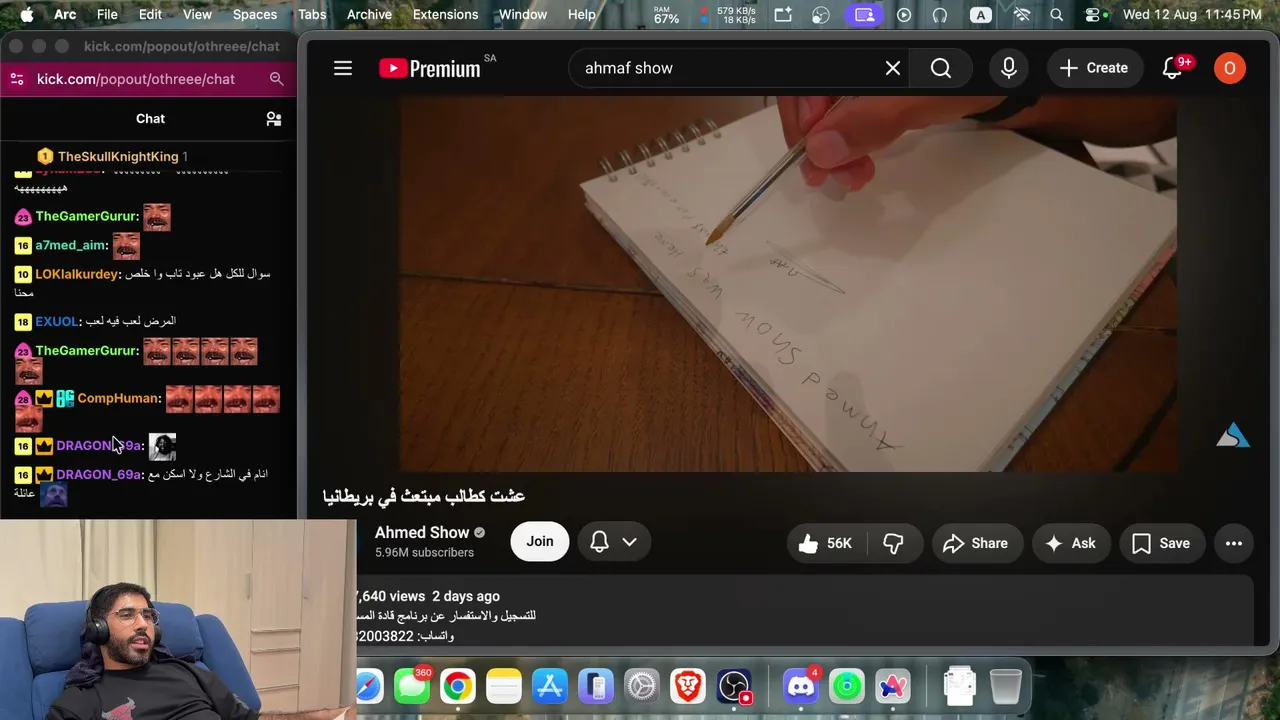The image size is (1280, 720).
Task: Open the image in DRAGON_69a's message
Action: (x=162, y=446)
